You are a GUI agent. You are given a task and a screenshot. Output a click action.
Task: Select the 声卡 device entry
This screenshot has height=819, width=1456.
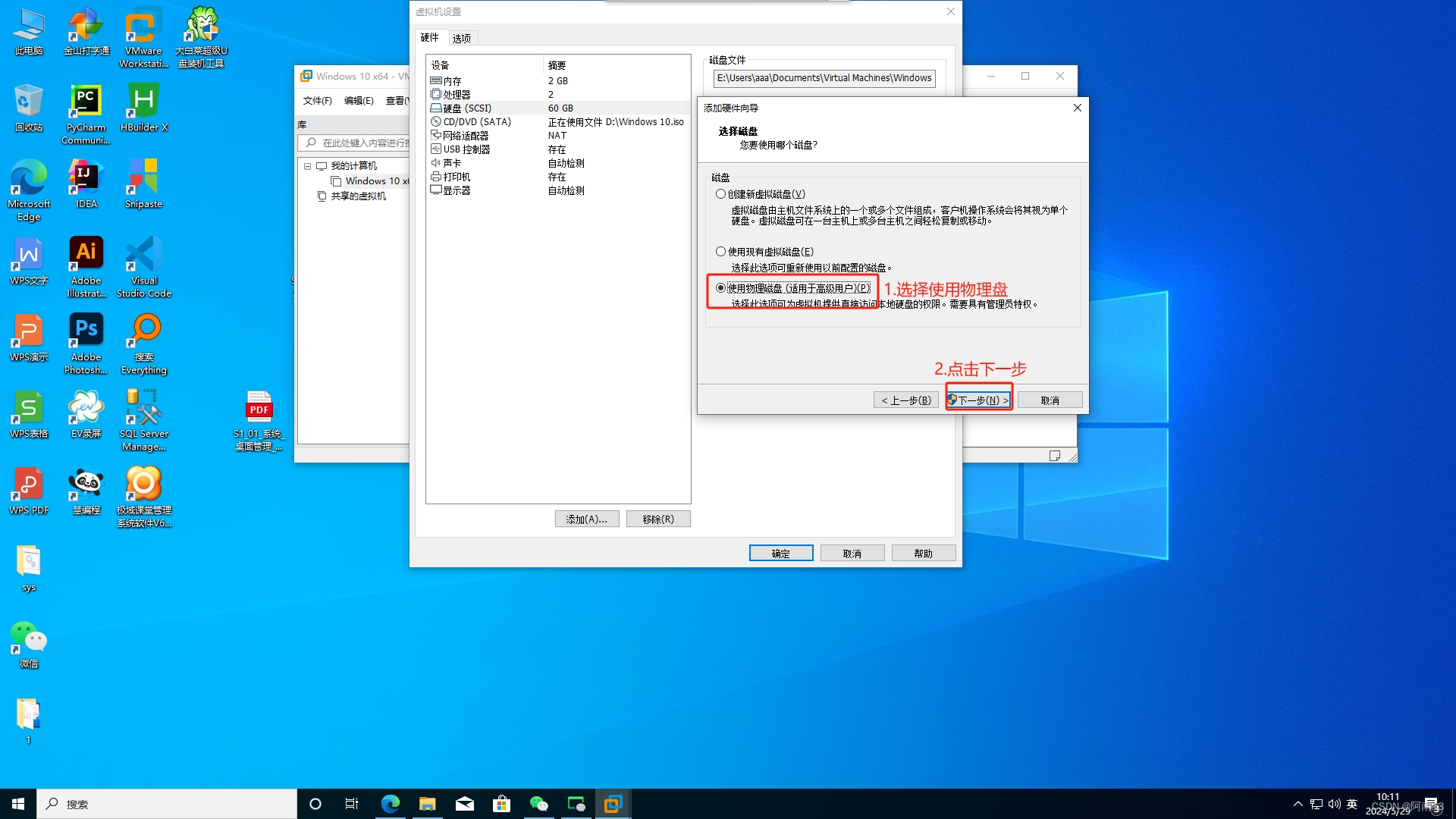(x=450, y=163)
